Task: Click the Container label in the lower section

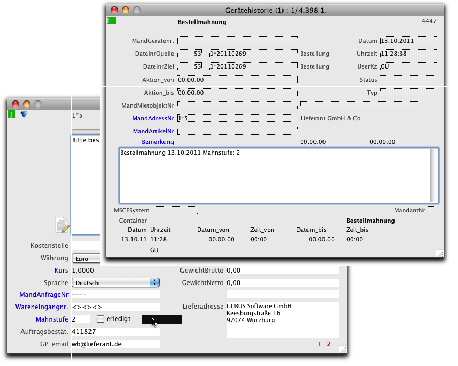Action: 133,221
